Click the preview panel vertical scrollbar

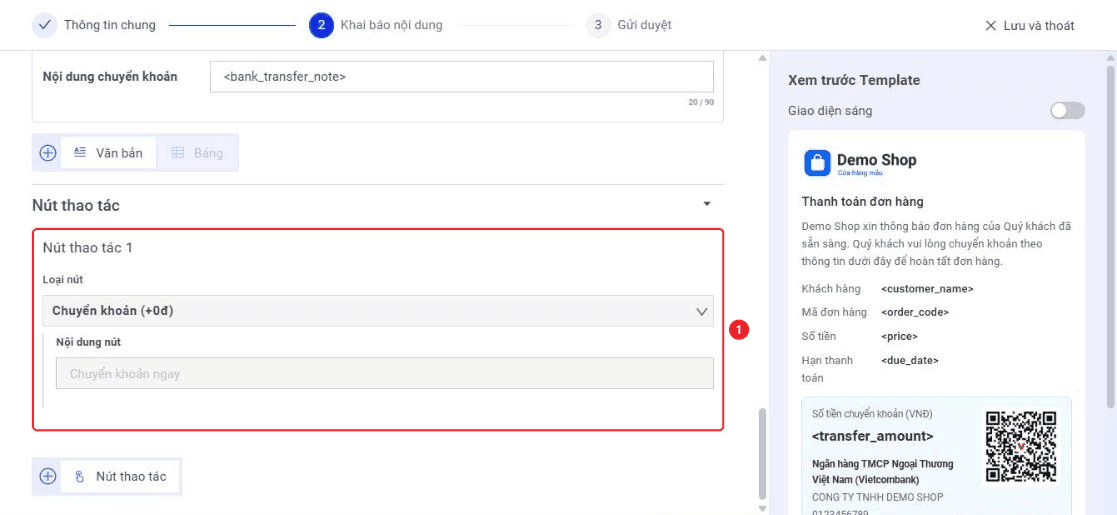[x=1111, y=235]
